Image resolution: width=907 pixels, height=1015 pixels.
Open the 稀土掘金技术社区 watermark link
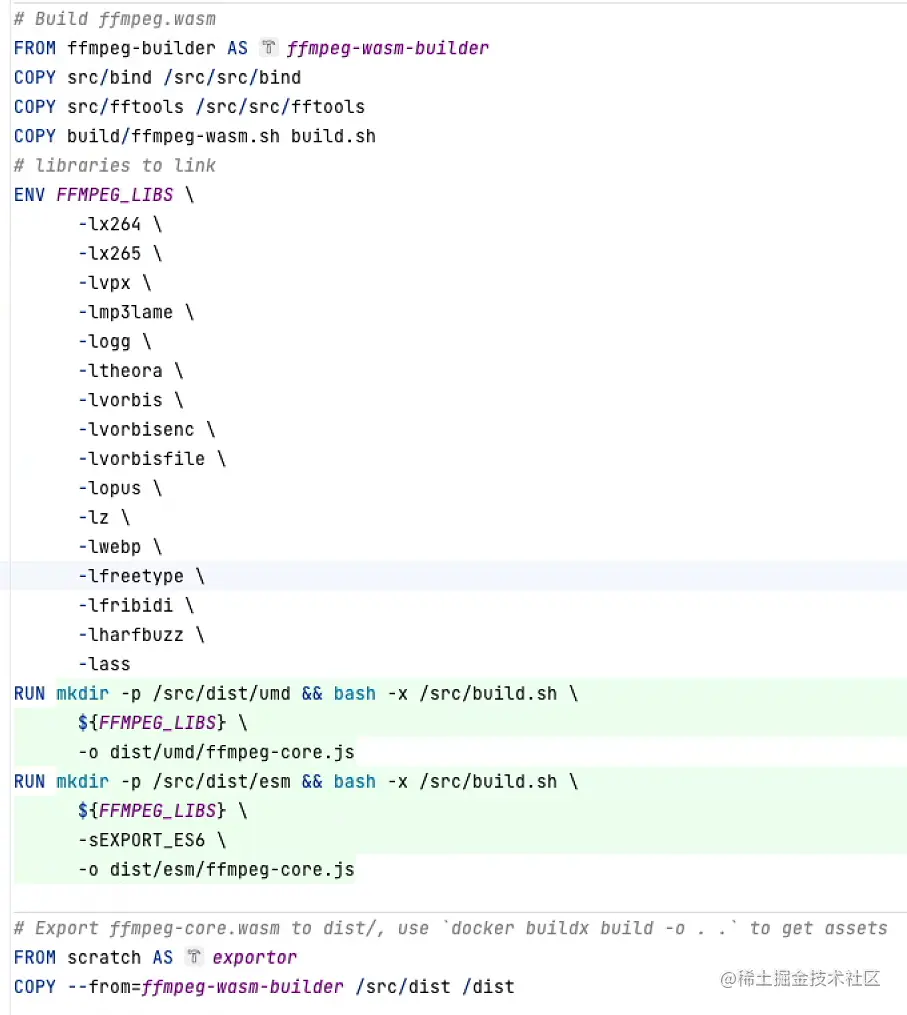click(800, 981)
